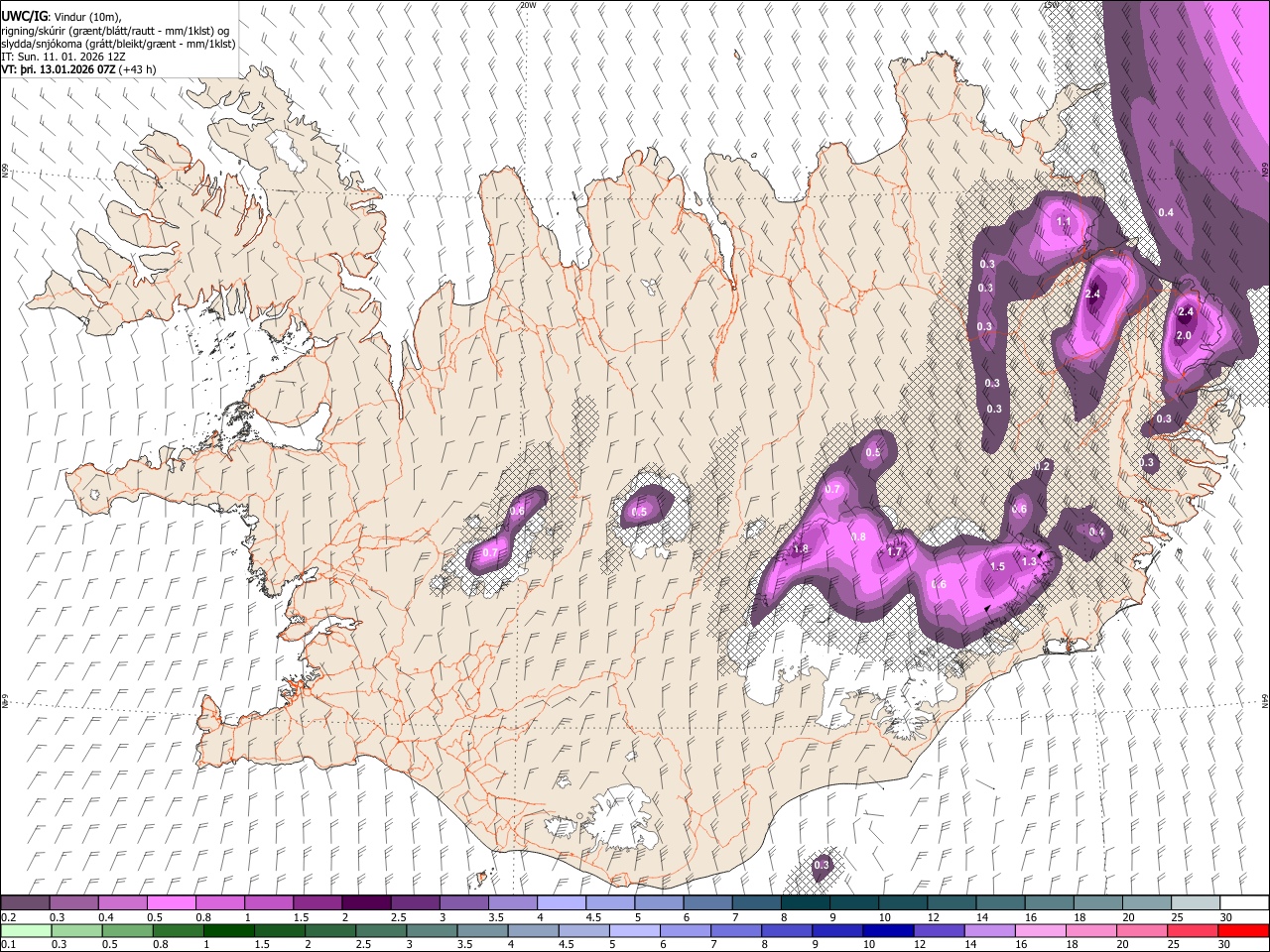Click the pale lavender snow swatch starting at 4
1270x952 pixels.
(562, 903)
